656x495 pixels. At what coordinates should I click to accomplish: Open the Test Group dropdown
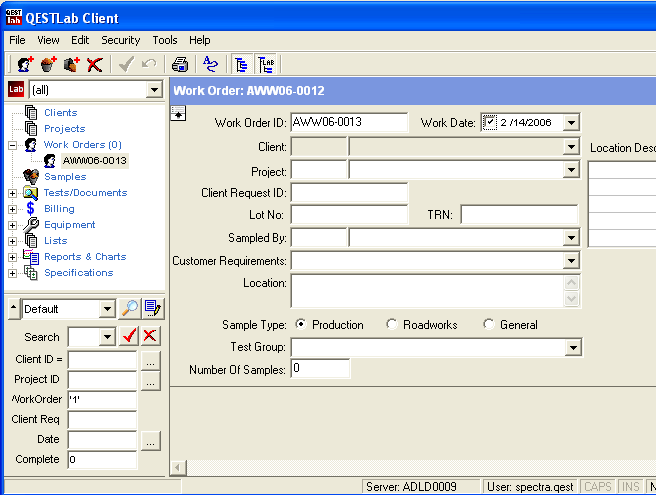click(x=571, y=348)
